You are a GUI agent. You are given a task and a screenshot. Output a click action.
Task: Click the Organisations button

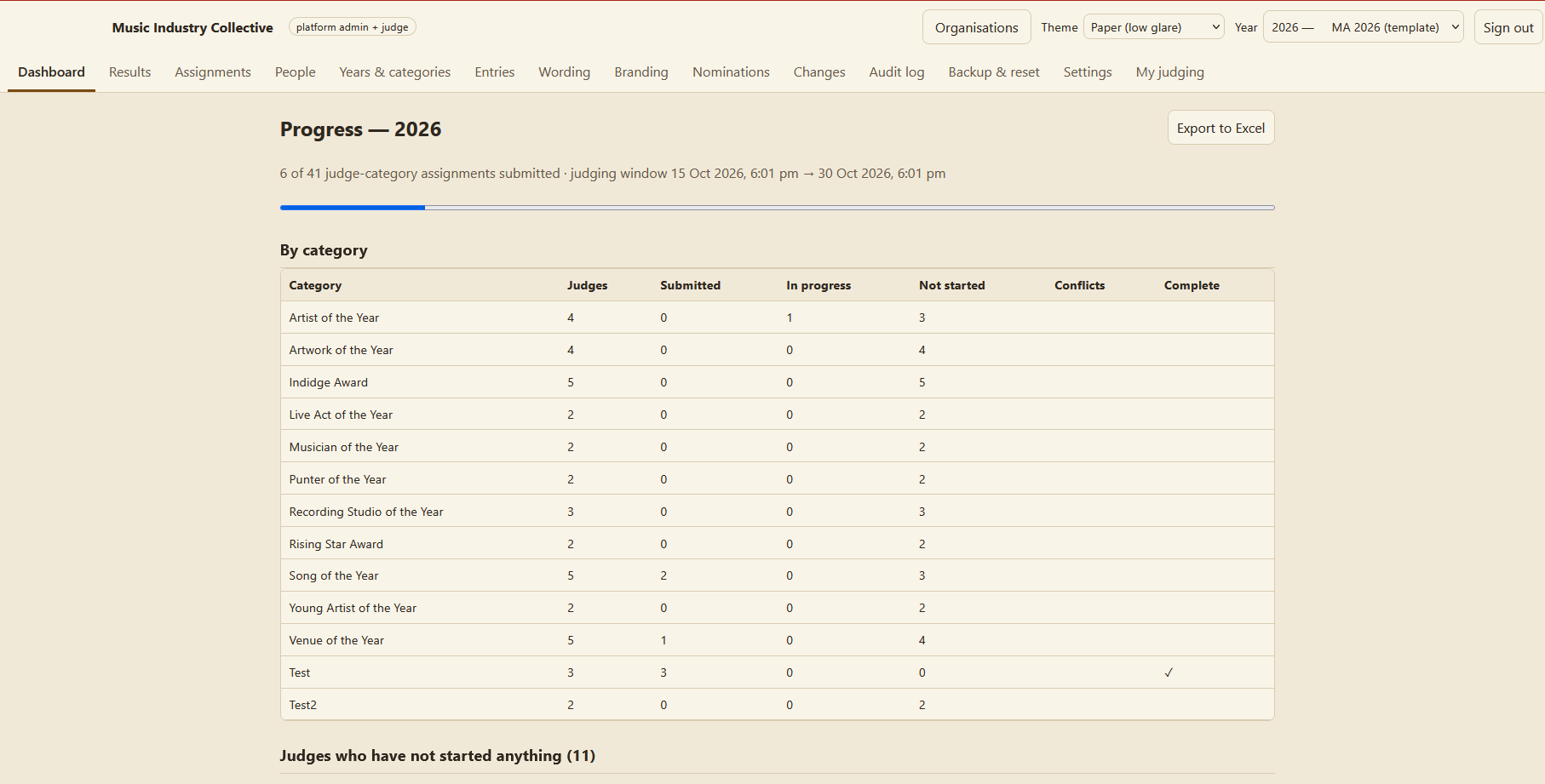tap(976, 27)
